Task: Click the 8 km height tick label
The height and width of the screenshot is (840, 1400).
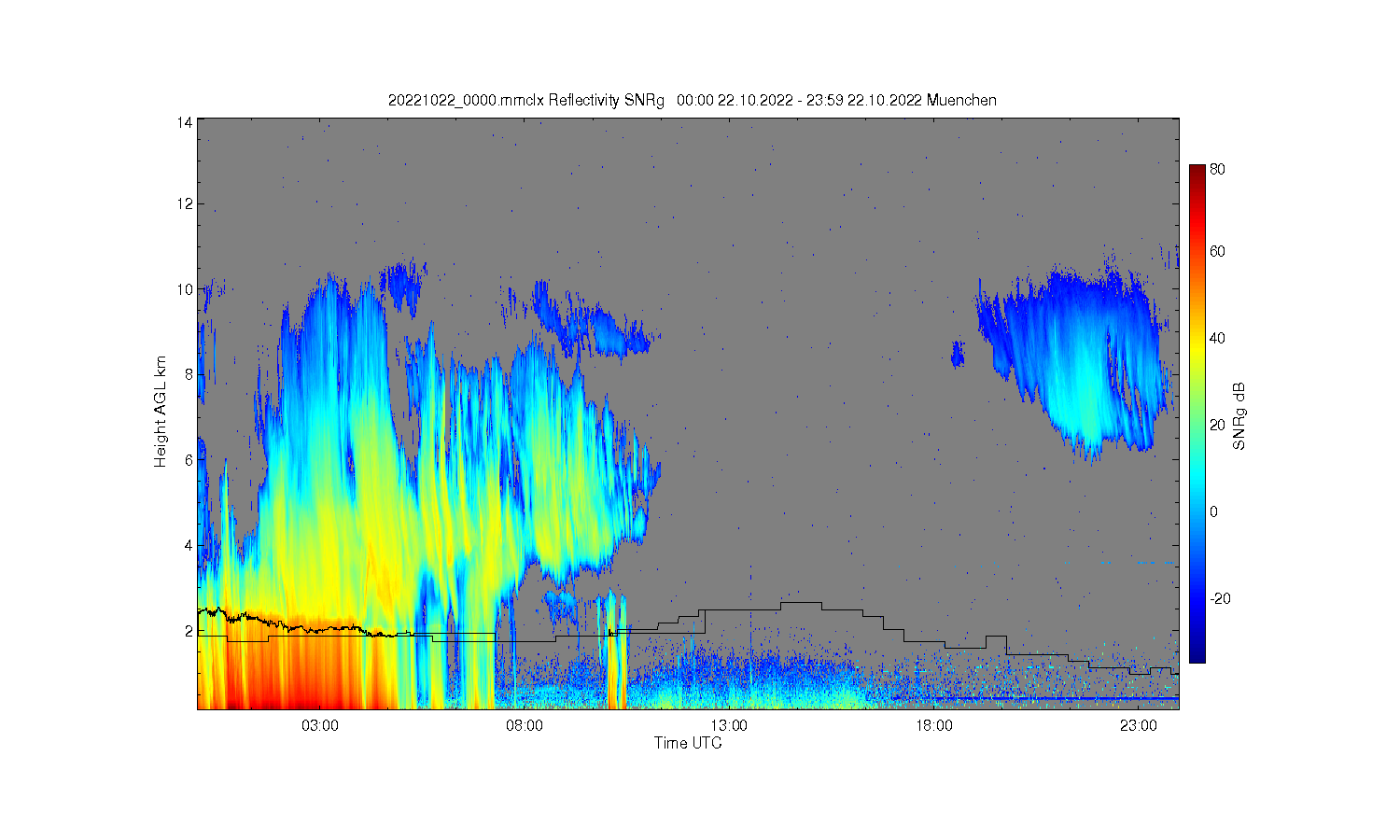Action: [x=189, y=374]
